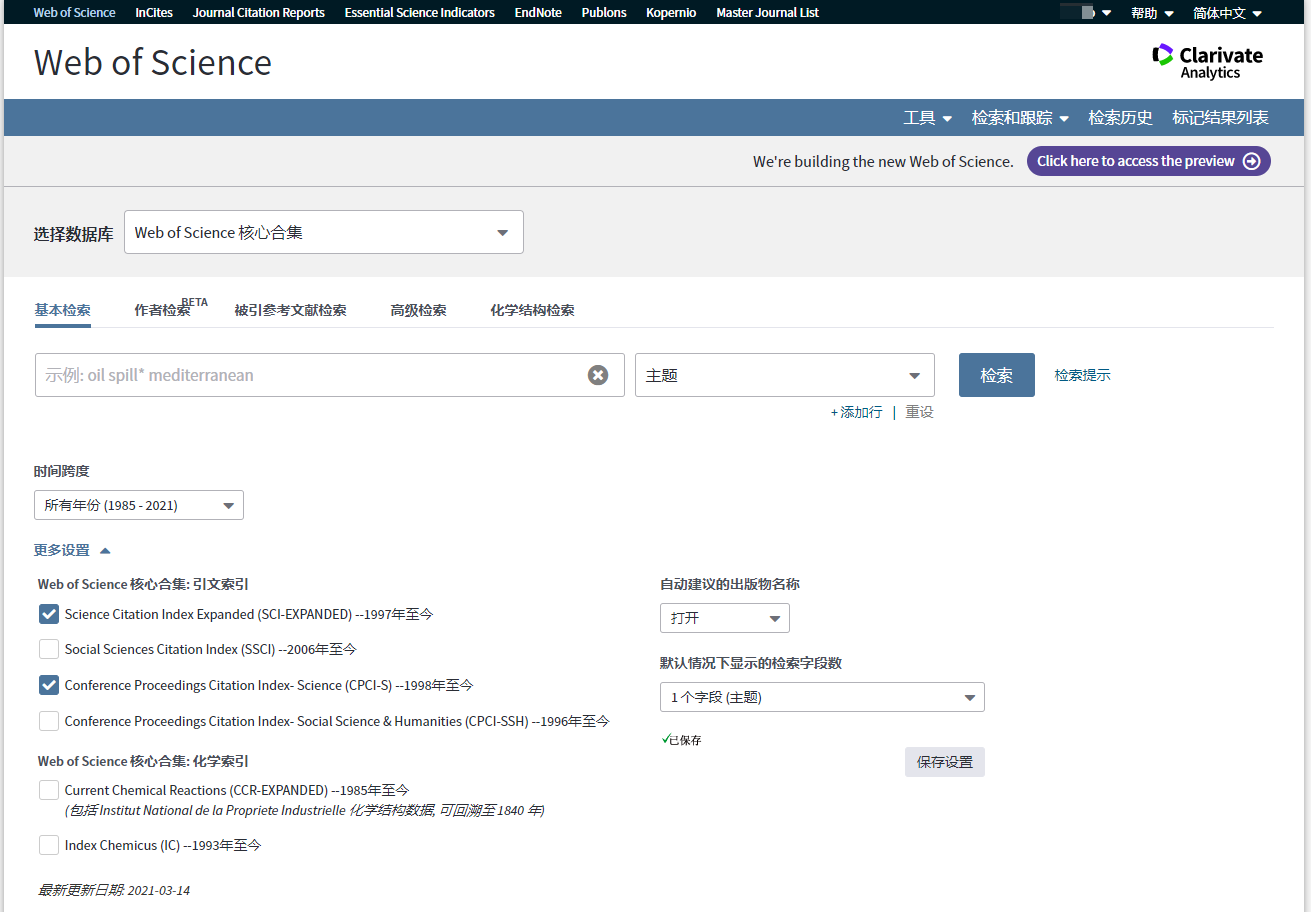
Task: Open the 简体中文 language menu
Action: (1228, 13)
